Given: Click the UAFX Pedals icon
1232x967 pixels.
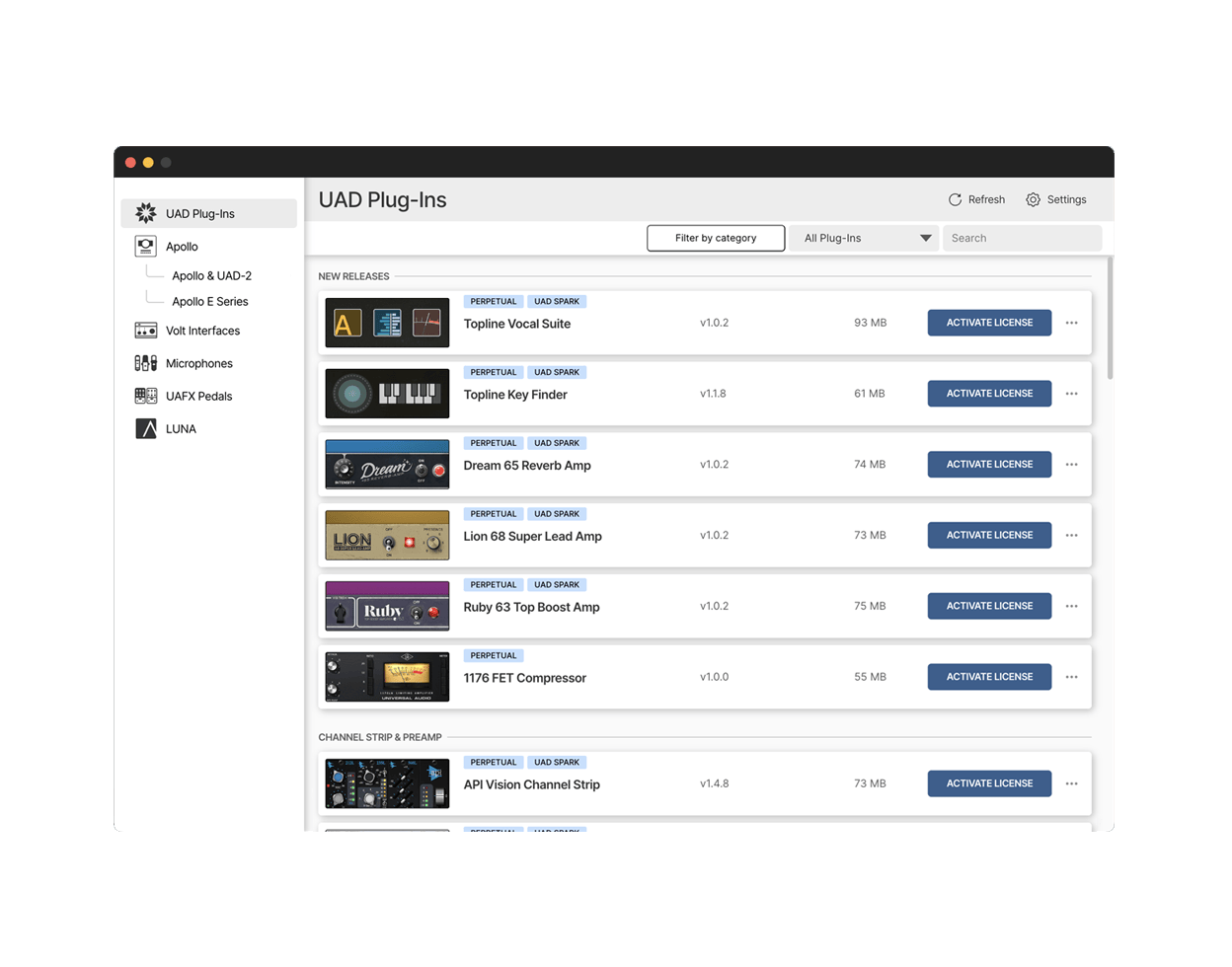Looking at the screenshot, I should (146, 396).
